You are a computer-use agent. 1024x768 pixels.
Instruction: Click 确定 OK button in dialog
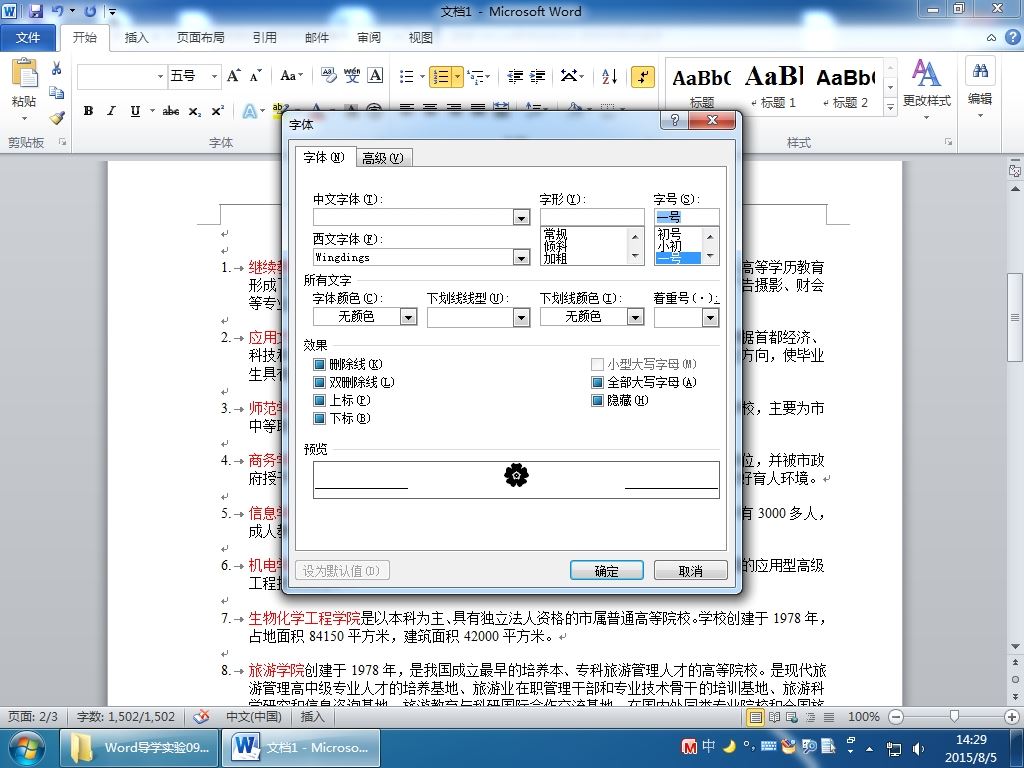point(607,571)
